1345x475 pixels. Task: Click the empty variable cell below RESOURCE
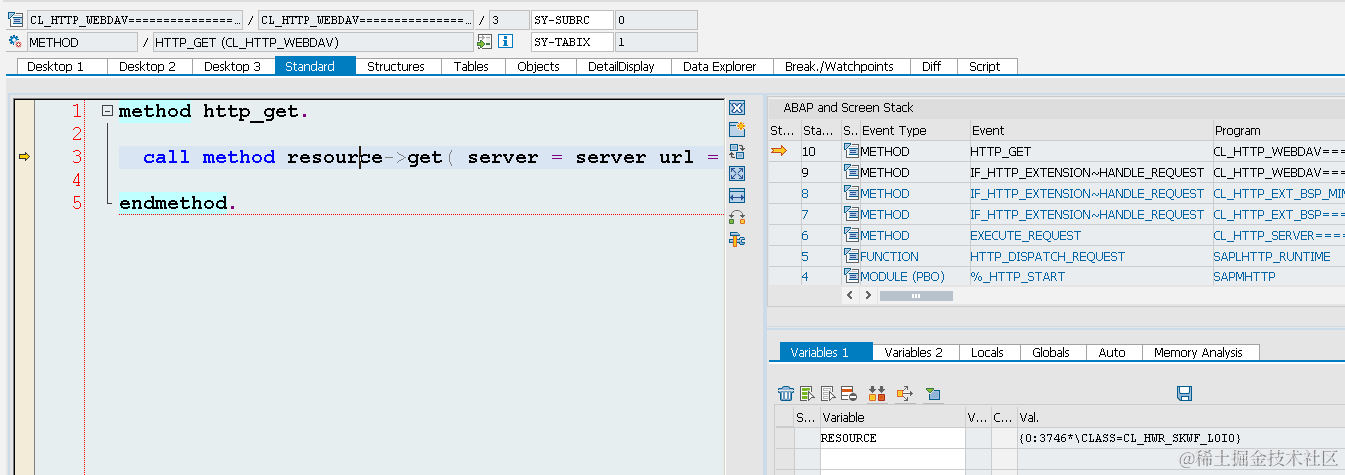coord(892,458)
